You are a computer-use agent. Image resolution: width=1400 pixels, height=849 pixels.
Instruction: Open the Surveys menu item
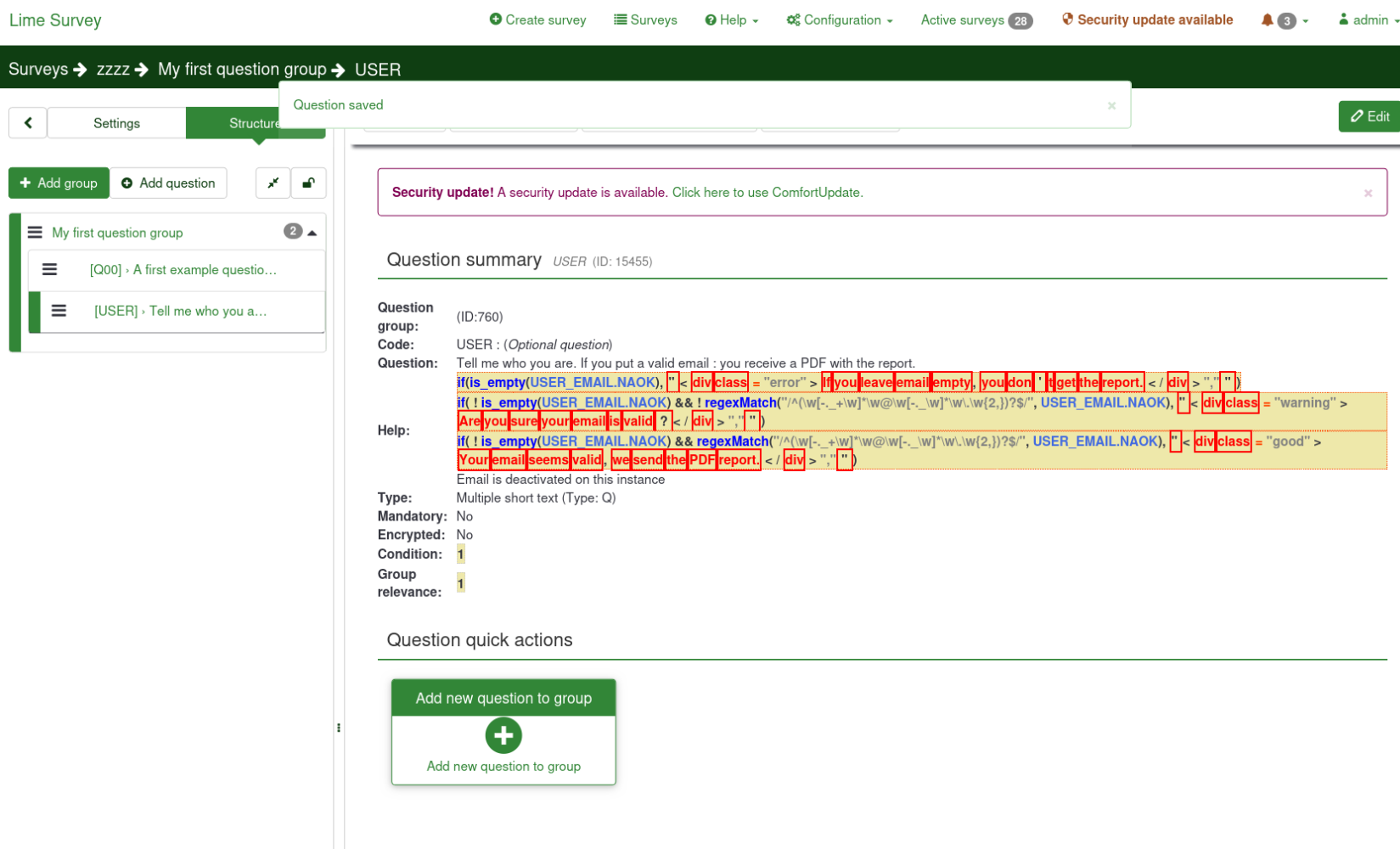click(645, 20)
